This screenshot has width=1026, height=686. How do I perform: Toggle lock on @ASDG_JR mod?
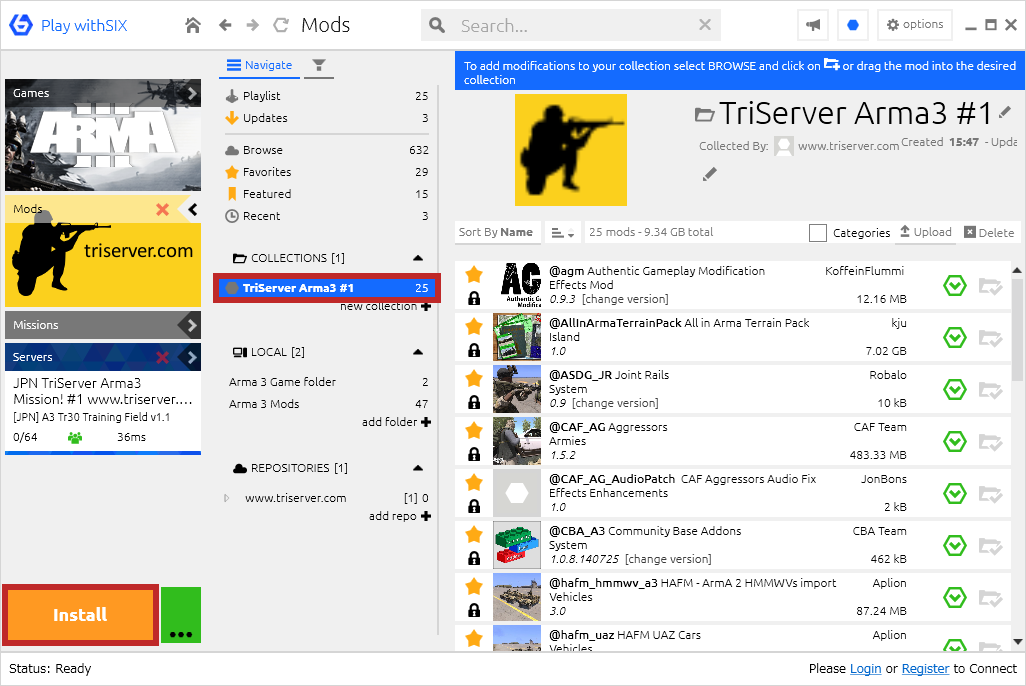(474, 403)
